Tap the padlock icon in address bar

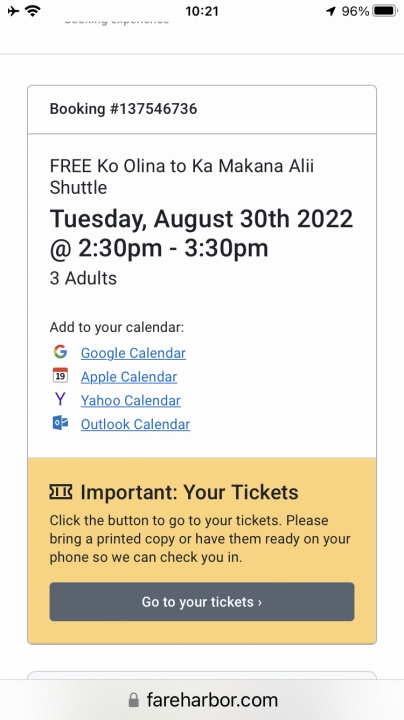[134, 700]
